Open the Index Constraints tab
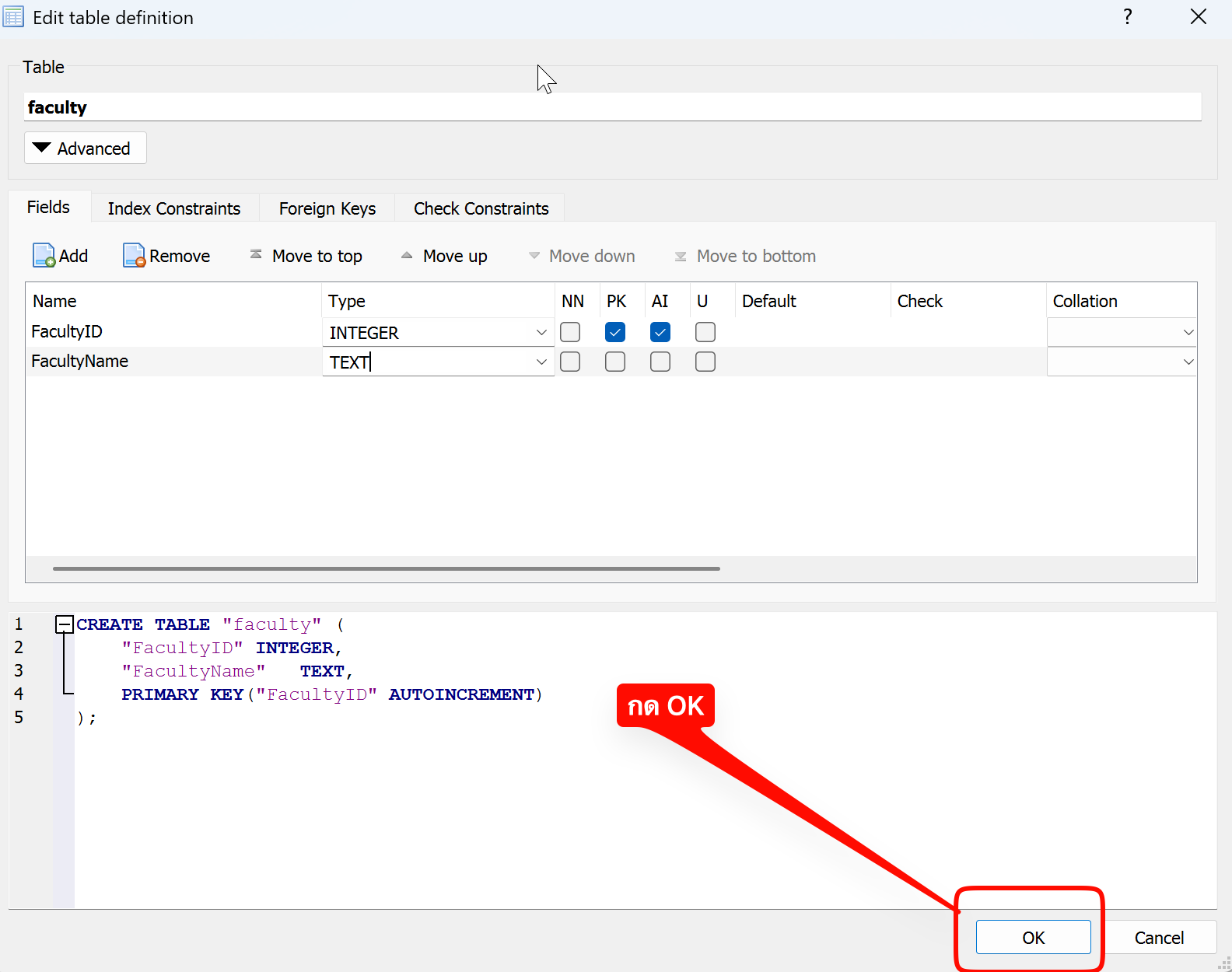Screen dimensions: 1232x972 point(174,208)
